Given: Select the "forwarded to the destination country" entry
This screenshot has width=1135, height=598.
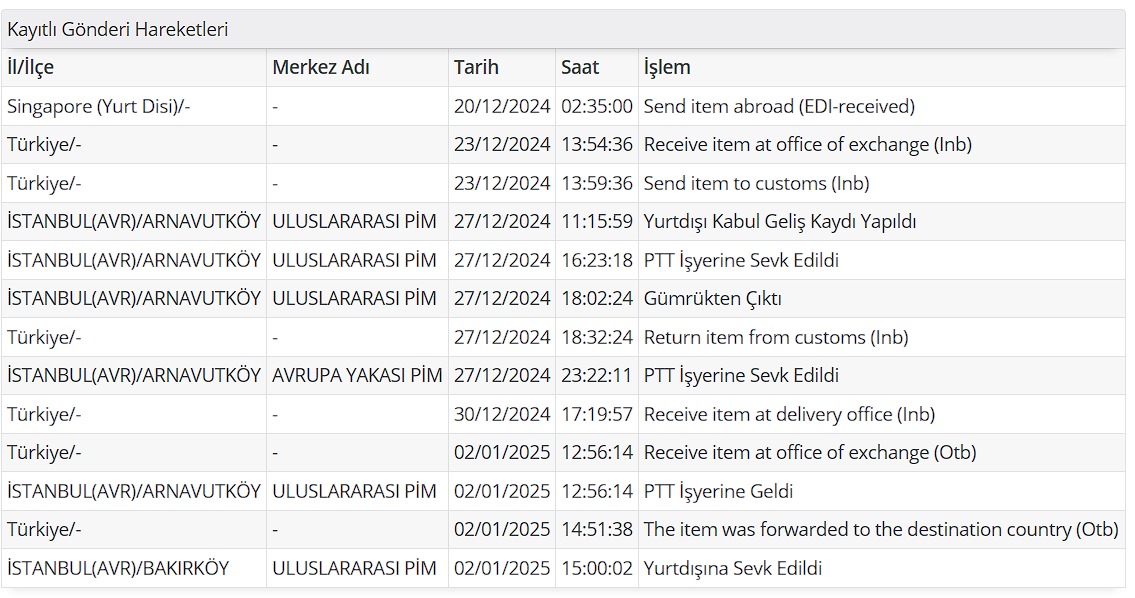Looking at the screenshot, I should [880, 530].
